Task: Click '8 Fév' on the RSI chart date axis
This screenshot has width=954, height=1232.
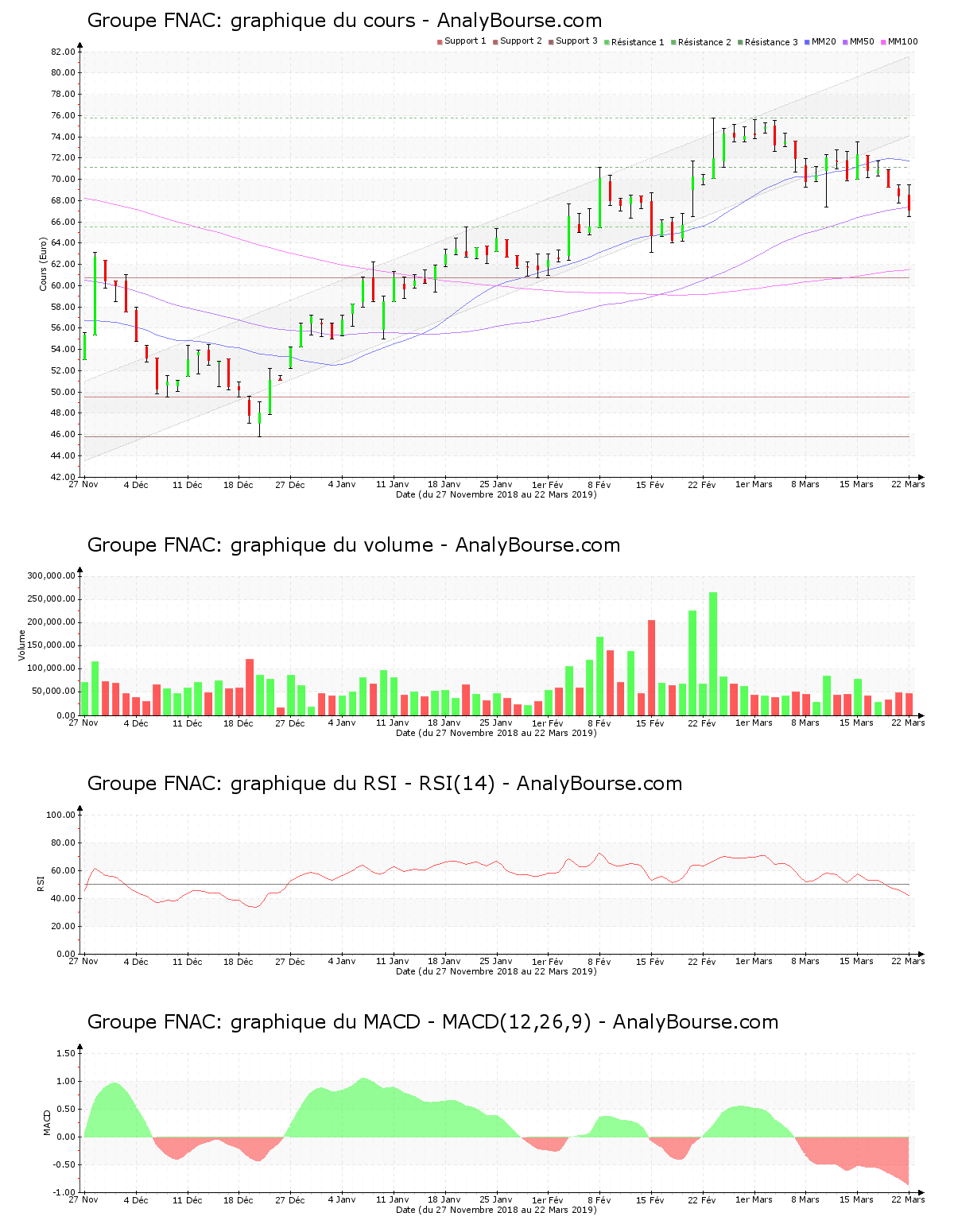Action: pyautogui.click(x=599, y=962)
